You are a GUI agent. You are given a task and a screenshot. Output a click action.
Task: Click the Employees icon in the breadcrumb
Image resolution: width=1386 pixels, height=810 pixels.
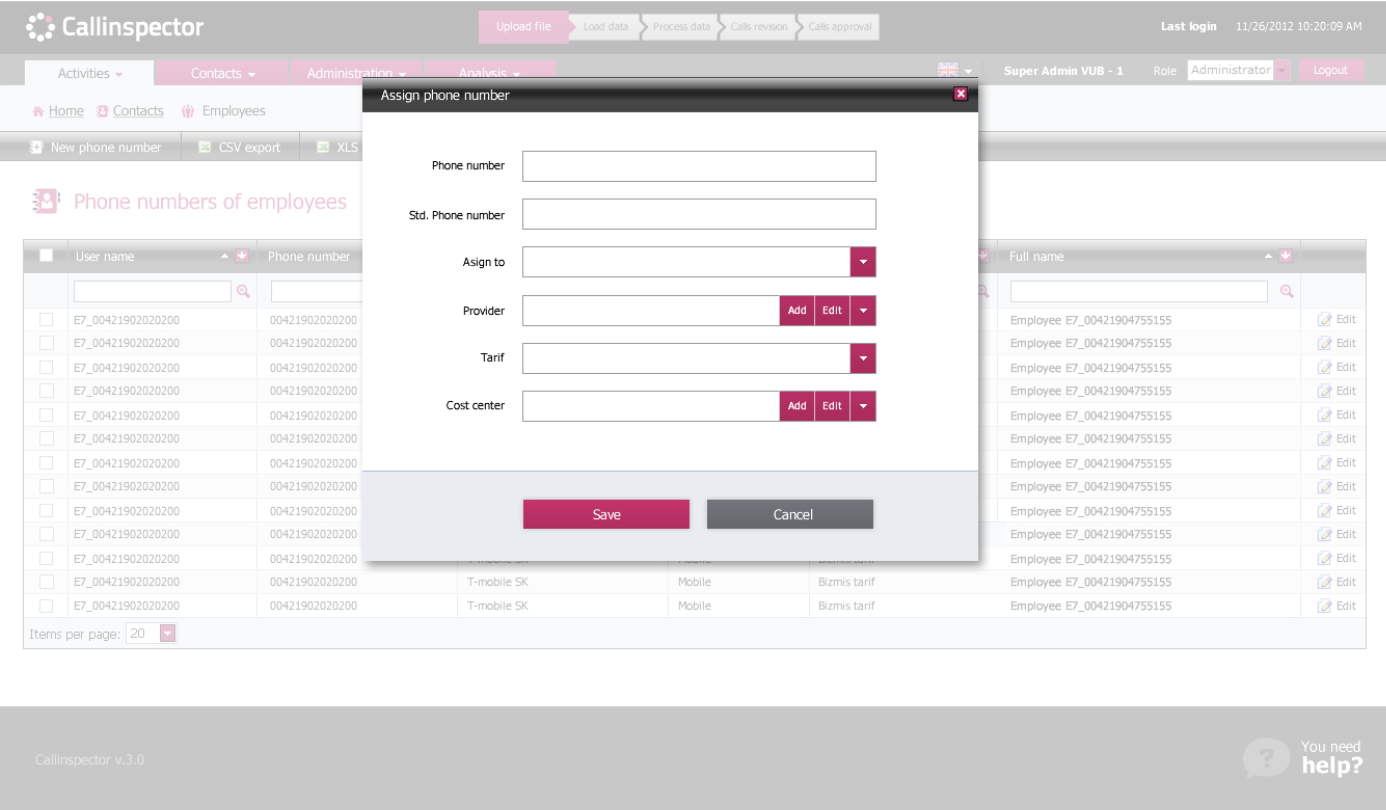click(187, 110)
